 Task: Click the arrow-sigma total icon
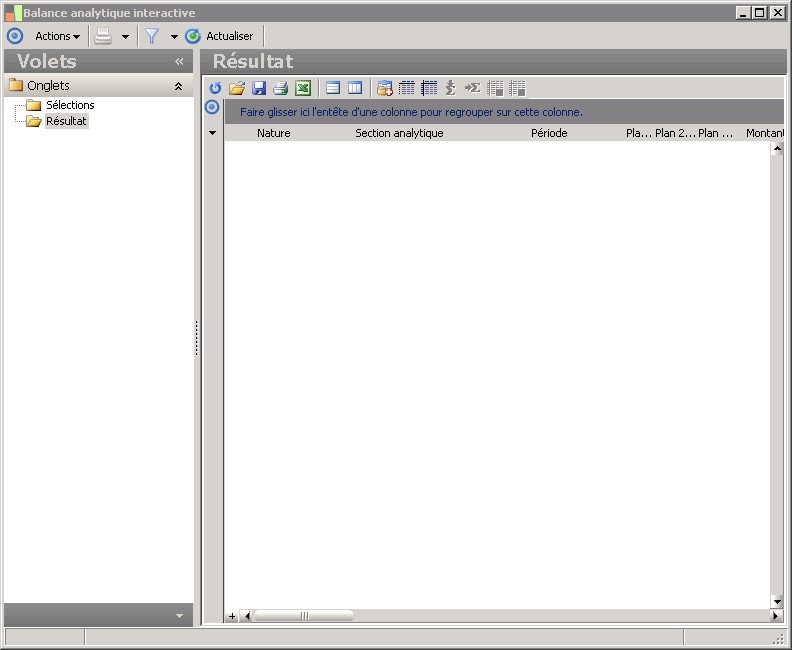pyautogui.click(x=473, y=88)
